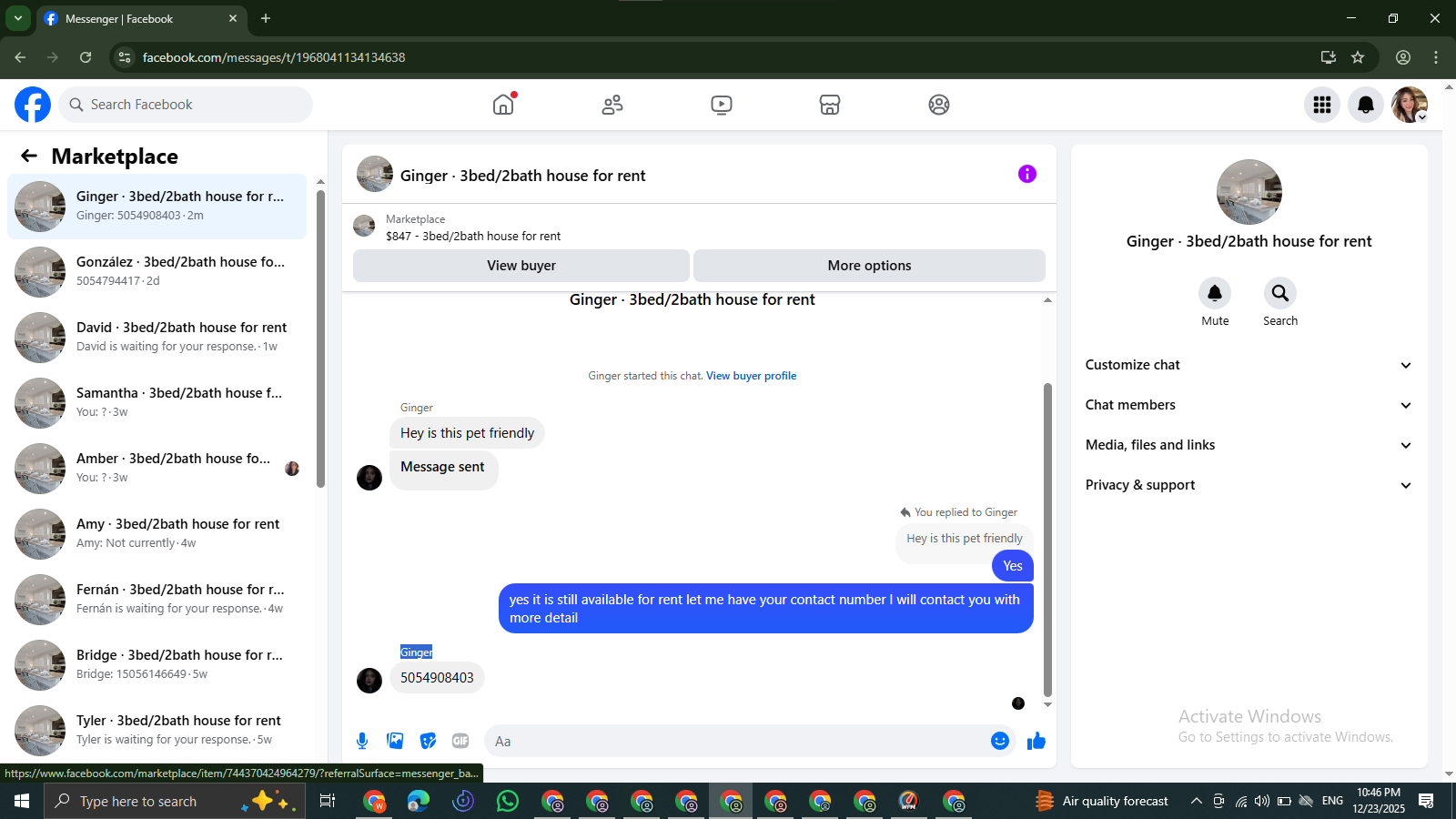Image resolution: width=1456 pixels, height=819 pixels.
Task: Open the tab search dropdown arrow
Action: pos(17,18)
